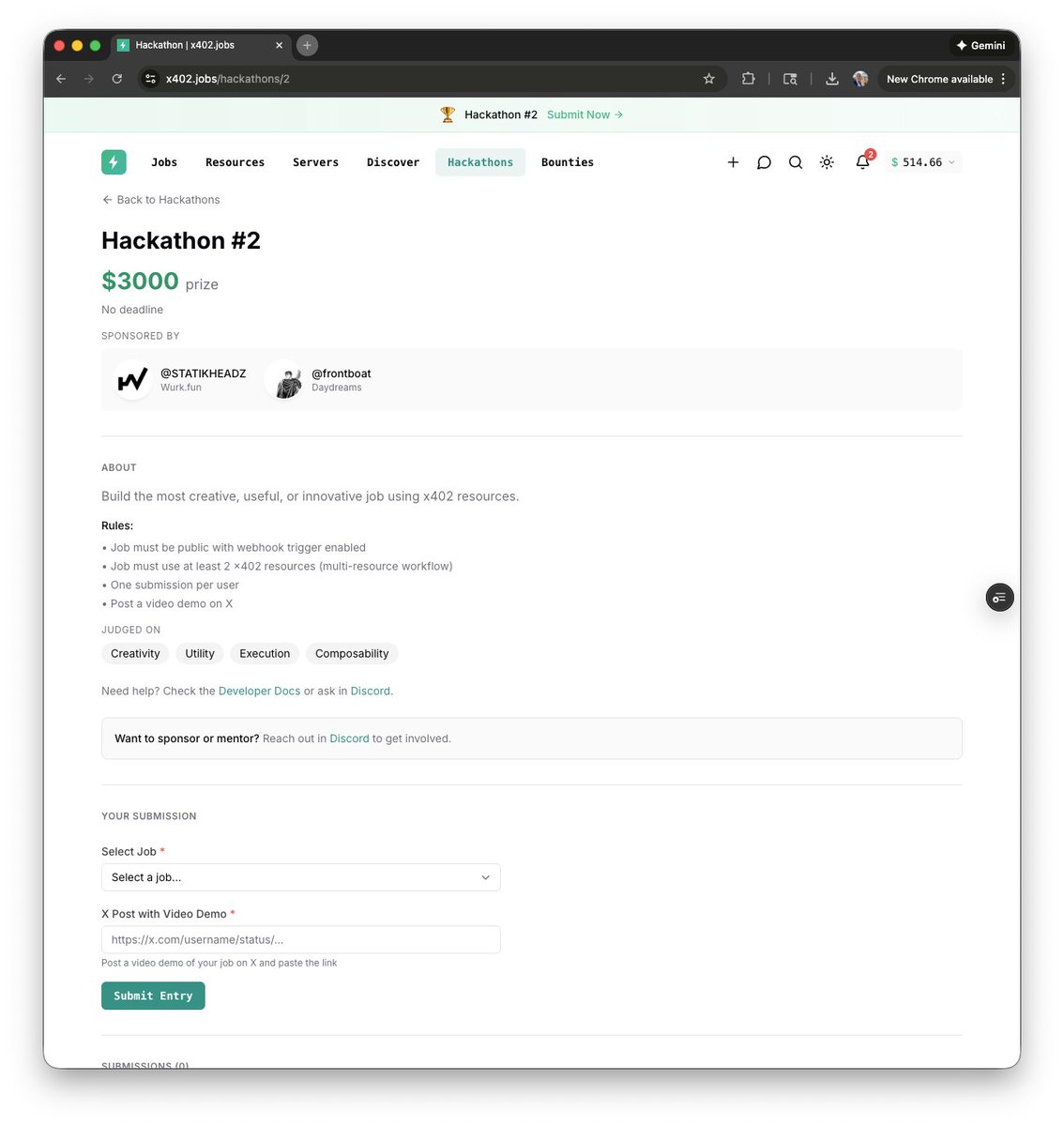Open the Hackathons nav item

click(480, 162)
